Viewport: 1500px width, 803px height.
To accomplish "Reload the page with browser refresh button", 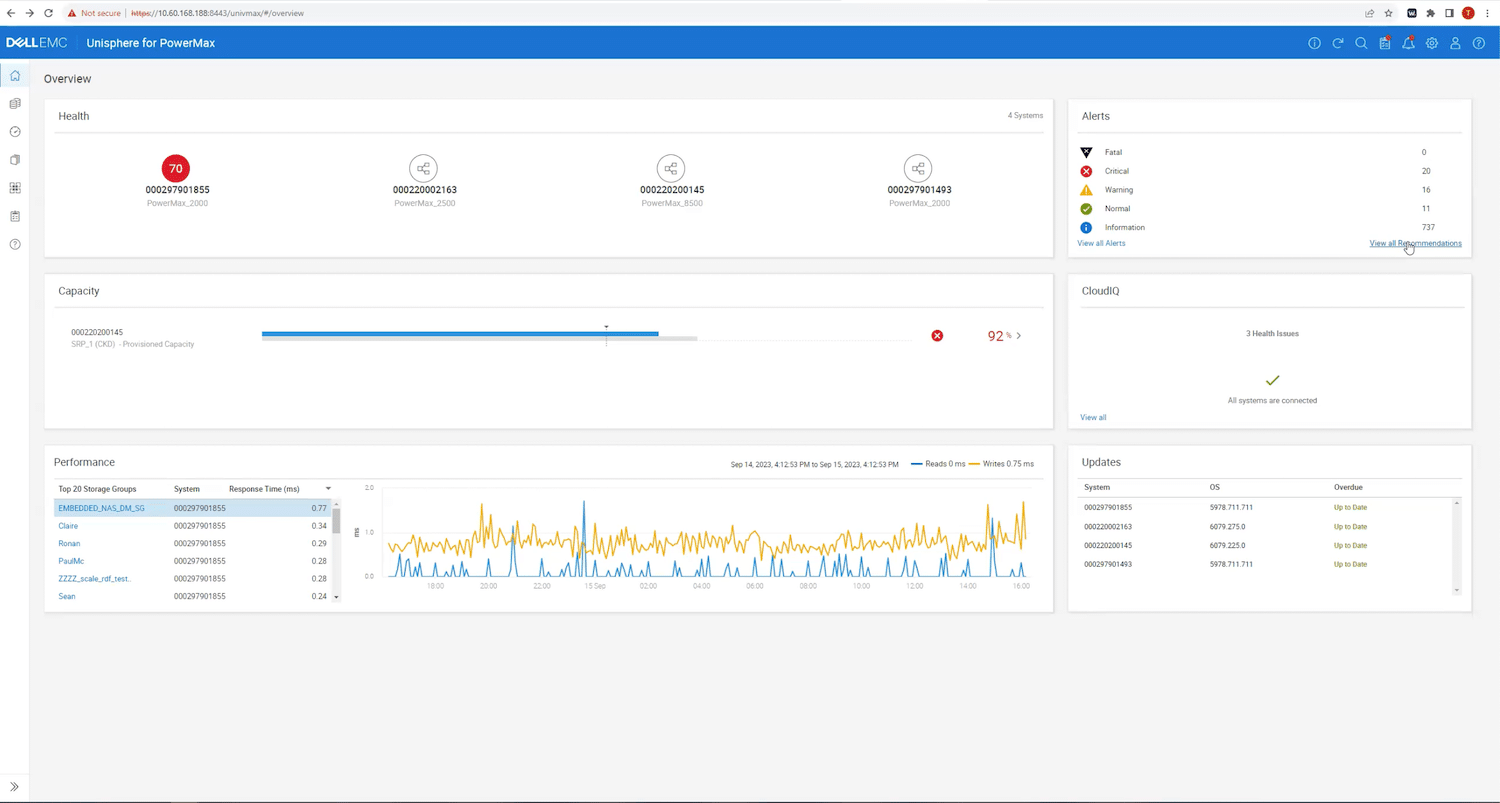I will 48,13.
